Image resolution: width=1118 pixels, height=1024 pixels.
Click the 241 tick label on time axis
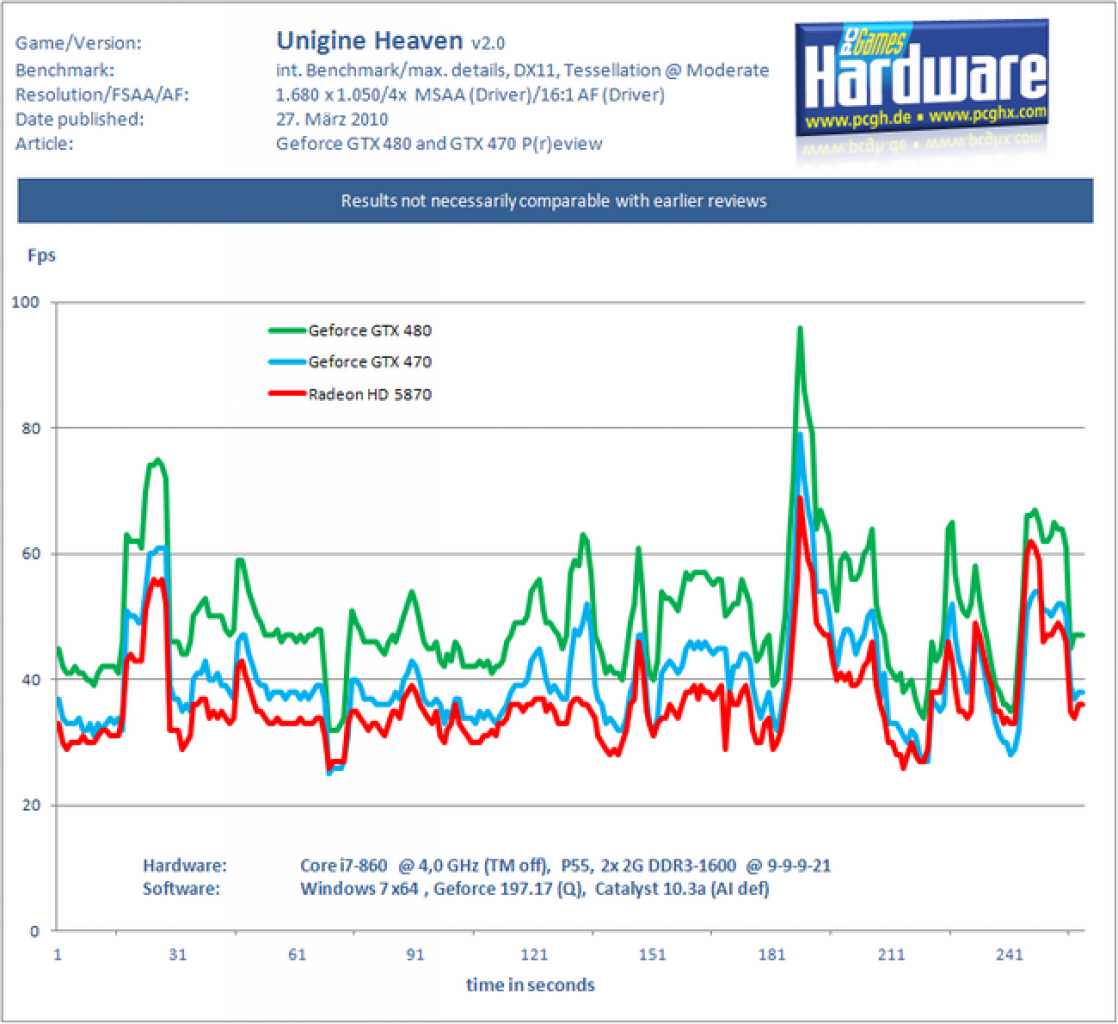[1009, 955]
